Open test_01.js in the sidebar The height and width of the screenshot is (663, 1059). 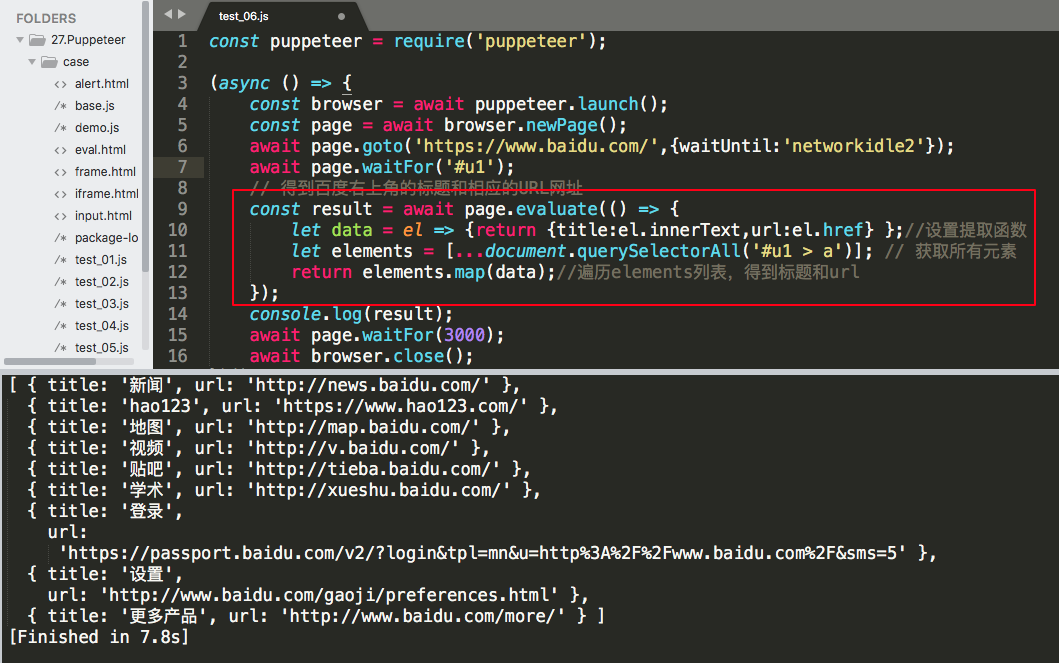coord(101,260)
